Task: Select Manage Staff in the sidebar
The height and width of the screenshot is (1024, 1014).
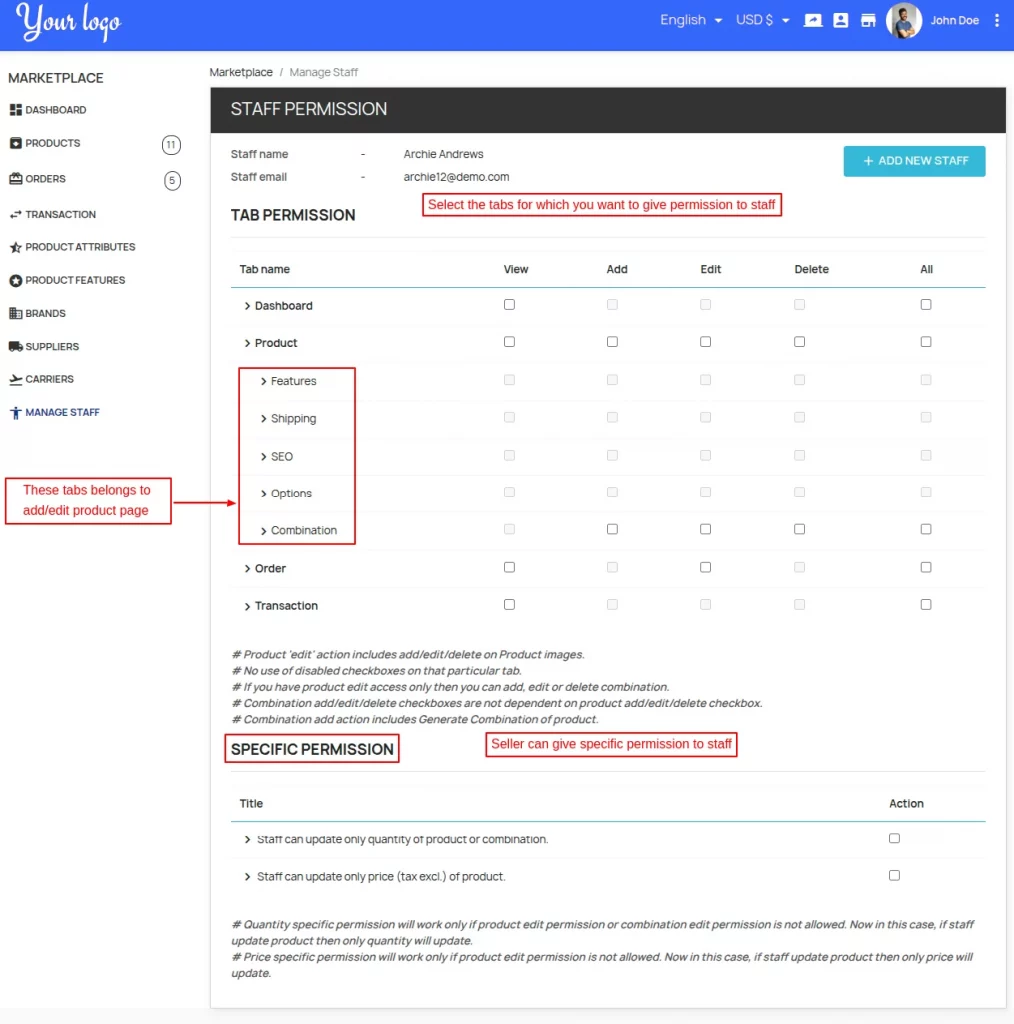Action: [63, 413]
